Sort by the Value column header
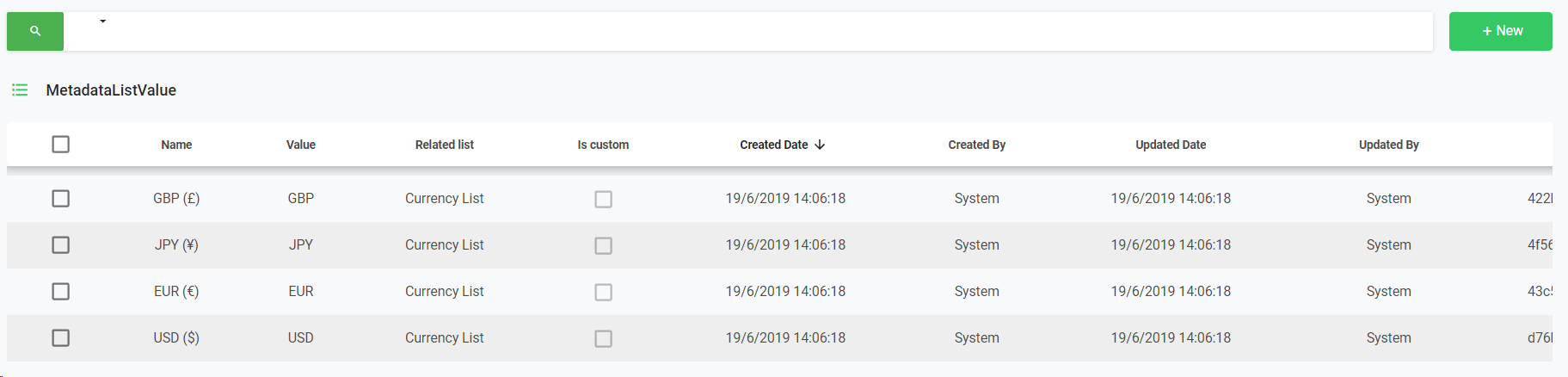This screenshot has height=377, width=1568. click(x=300, y=145)
